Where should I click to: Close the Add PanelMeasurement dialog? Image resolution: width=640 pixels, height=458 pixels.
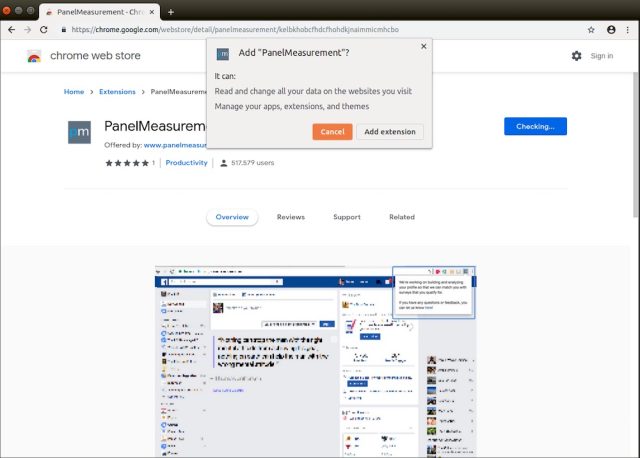[423, 46]
